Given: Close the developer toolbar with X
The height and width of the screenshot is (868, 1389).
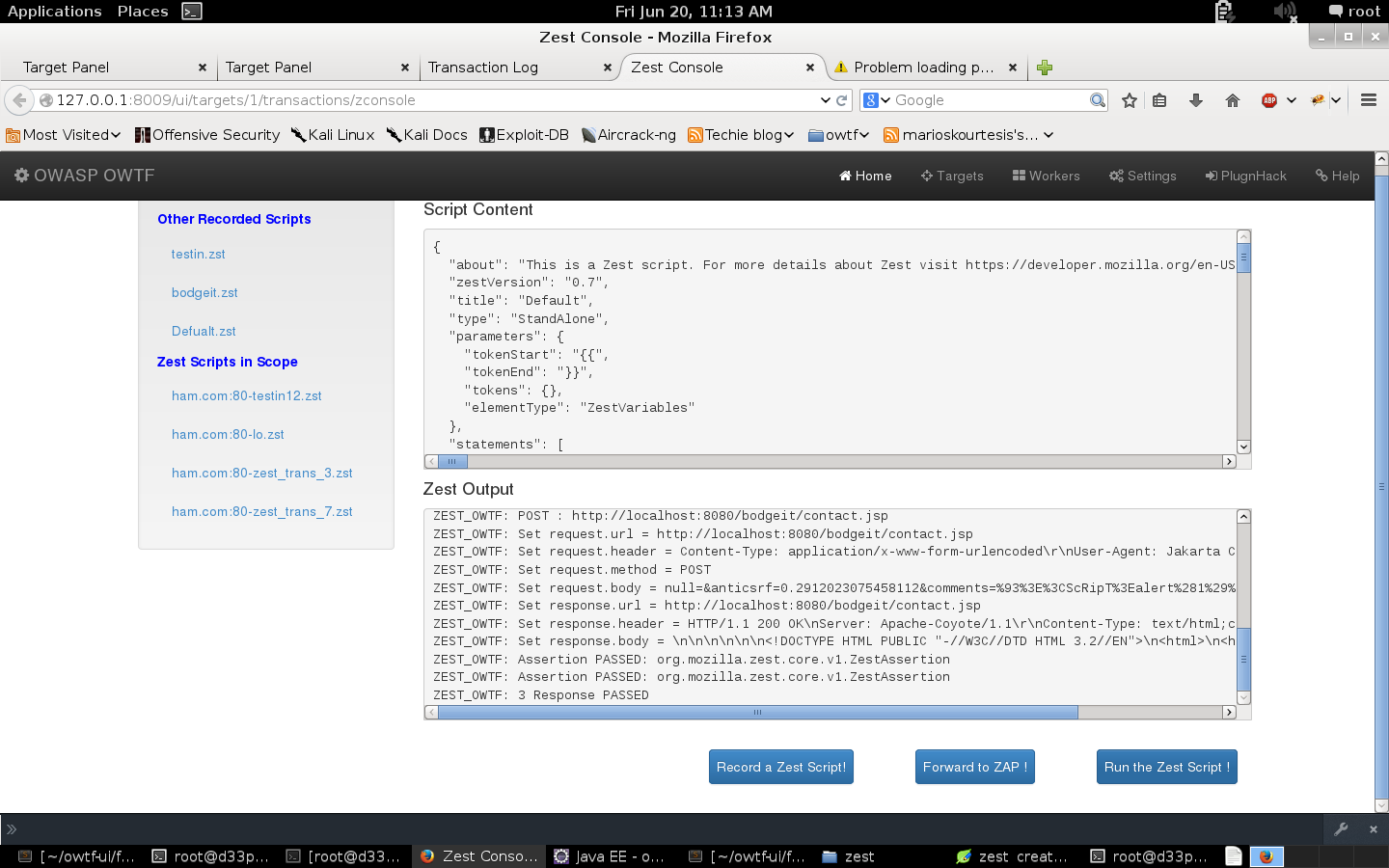Looking at the screenshot, I should click(x=1374, y=828).
